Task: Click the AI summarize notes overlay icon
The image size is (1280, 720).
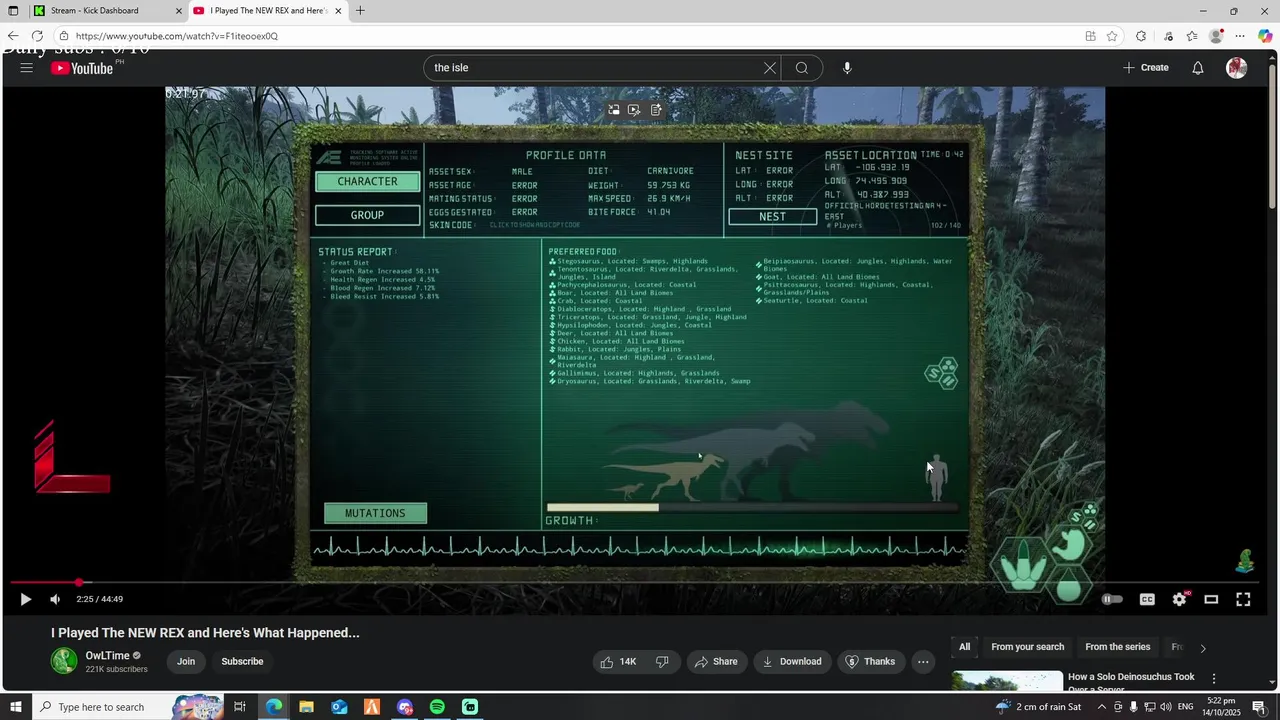Action: (656, 110)
